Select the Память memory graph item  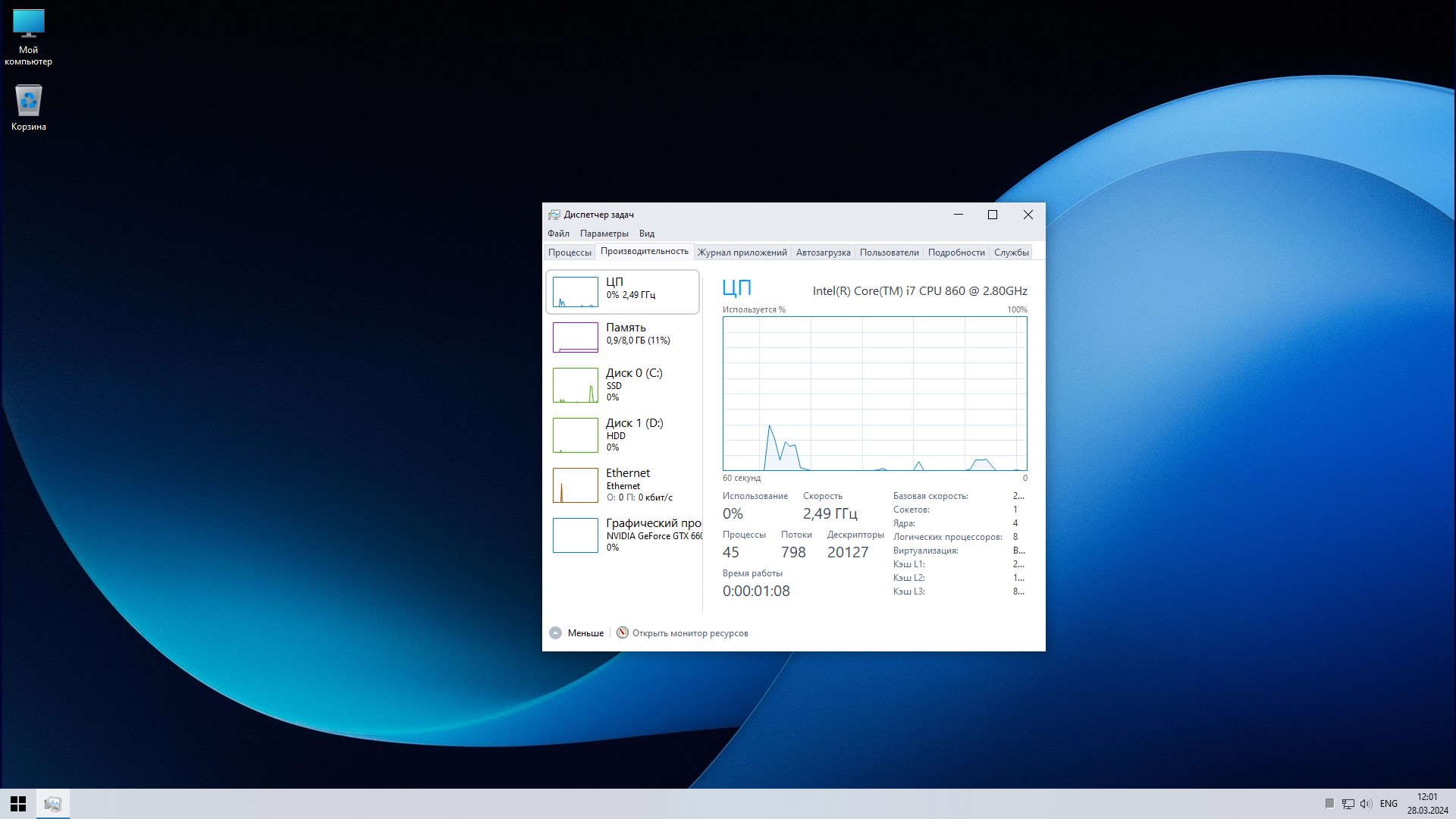[575, 337]
